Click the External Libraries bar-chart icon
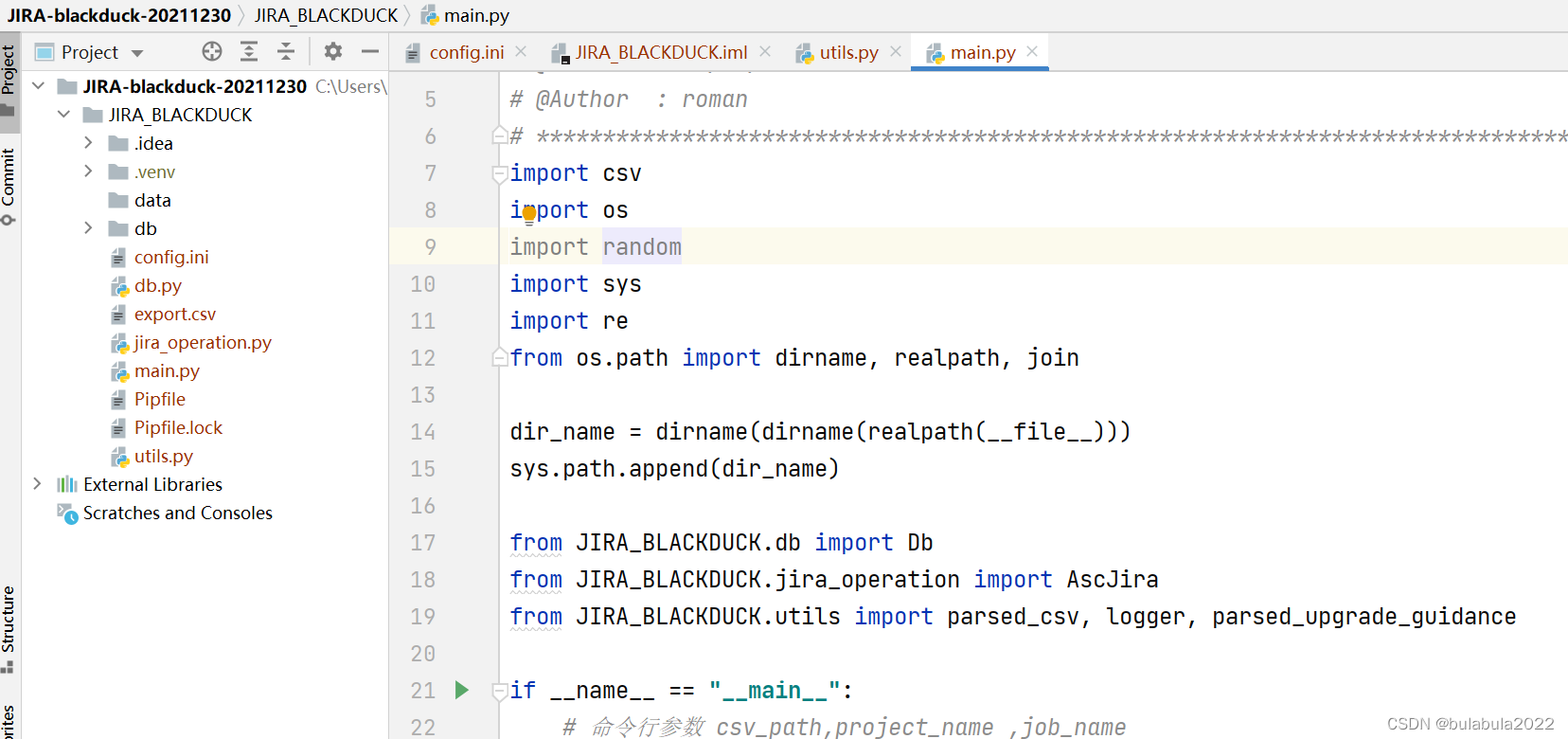 (67, 484)
